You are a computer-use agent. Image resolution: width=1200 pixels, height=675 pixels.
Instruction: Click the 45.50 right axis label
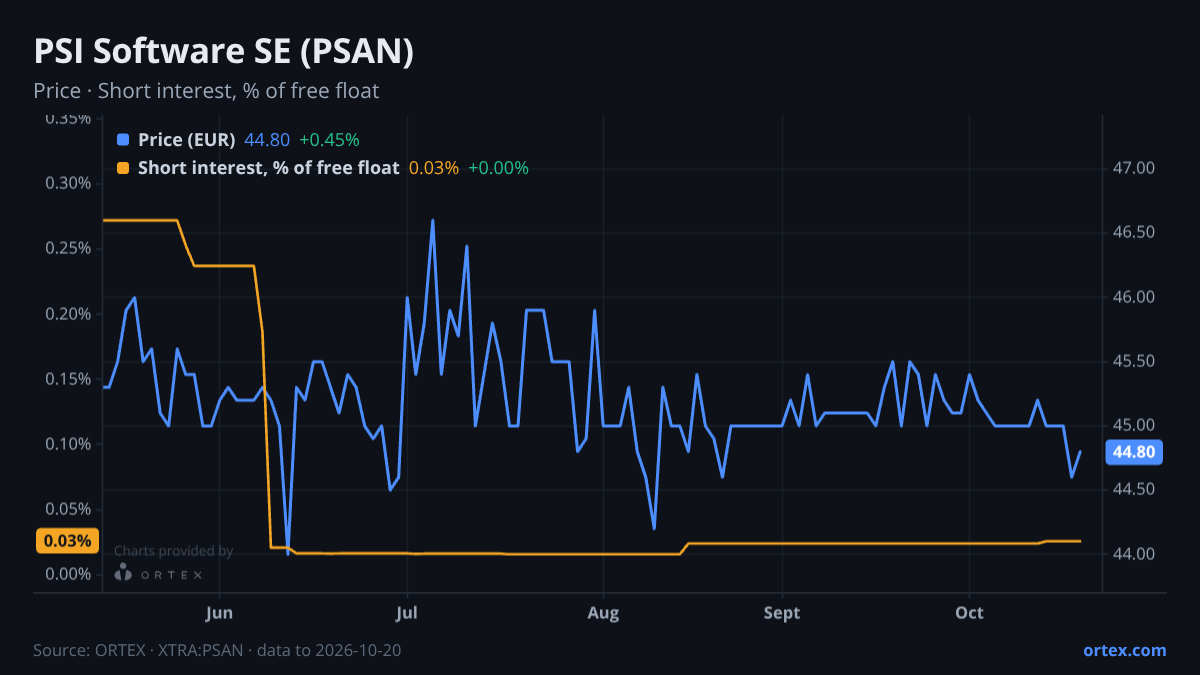click(1133, 361)
